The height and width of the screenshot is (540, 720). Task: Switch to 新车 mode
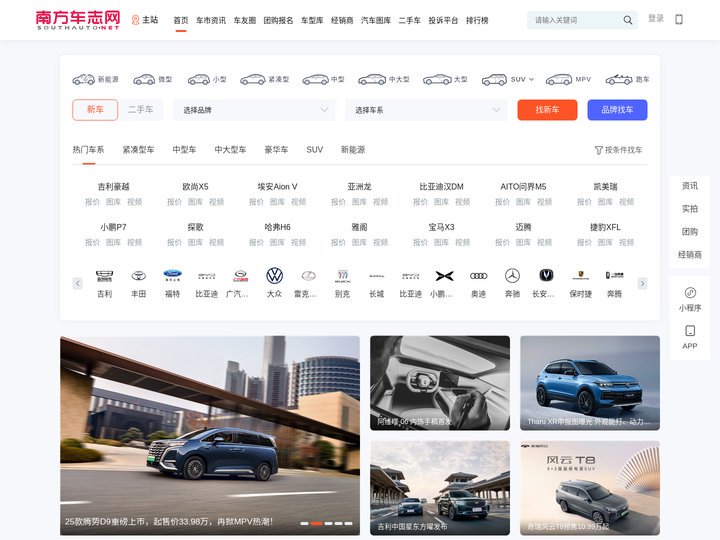coord(95,110)
